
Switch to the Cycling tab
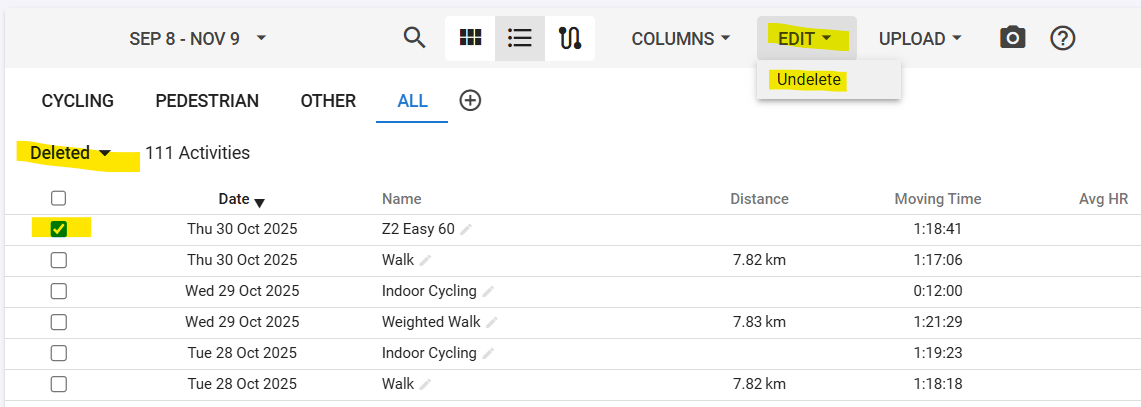77,101
